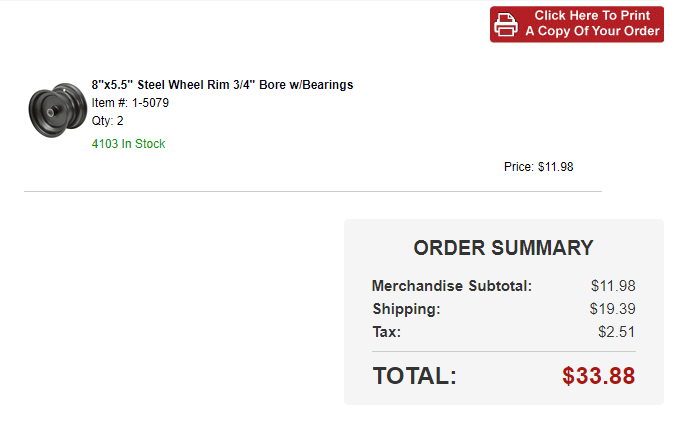The image size is (674, 423).
Task: Click the Merchandise Subtotal label
Action: (451, 286)
